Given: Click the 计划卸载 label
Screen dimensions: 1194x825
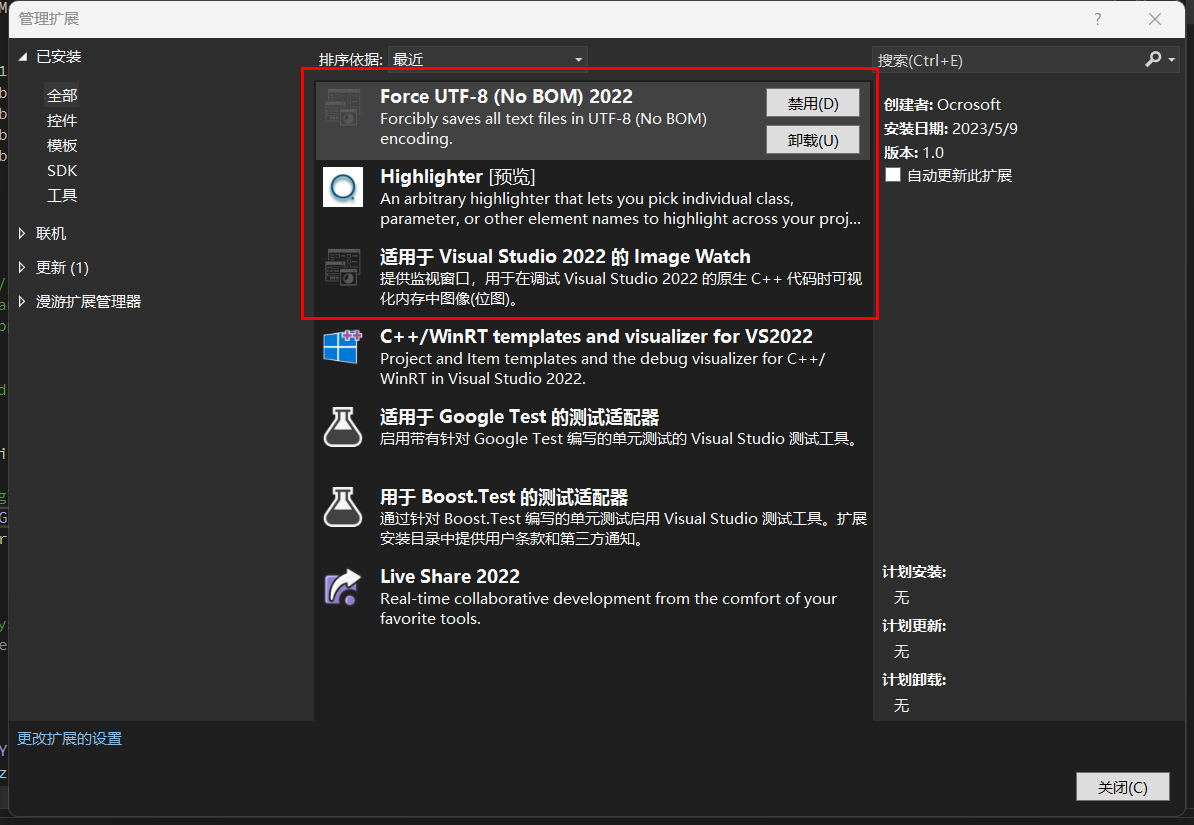Looking at the screenshot, I should [914, 680].
